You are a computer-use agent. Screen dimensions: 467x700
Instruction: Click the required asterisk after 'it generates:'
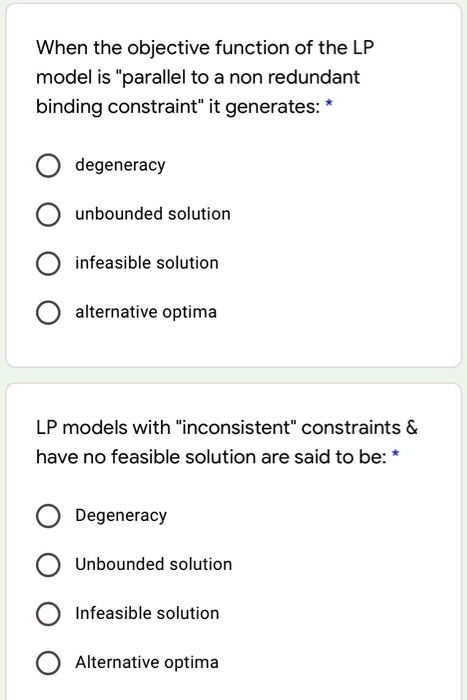(x=329, y=104)
